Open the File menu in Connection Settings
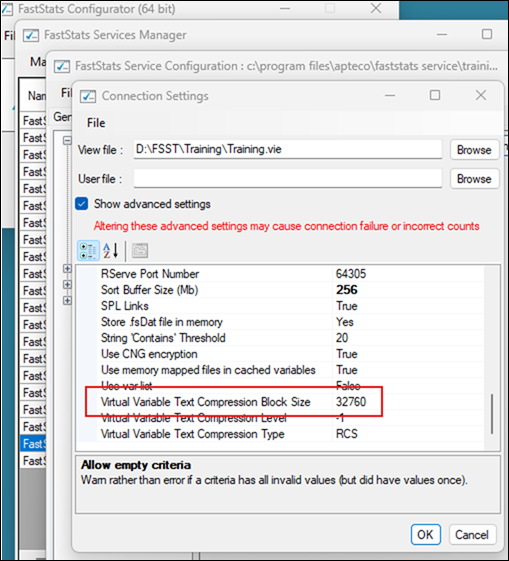 click(96, 123)
